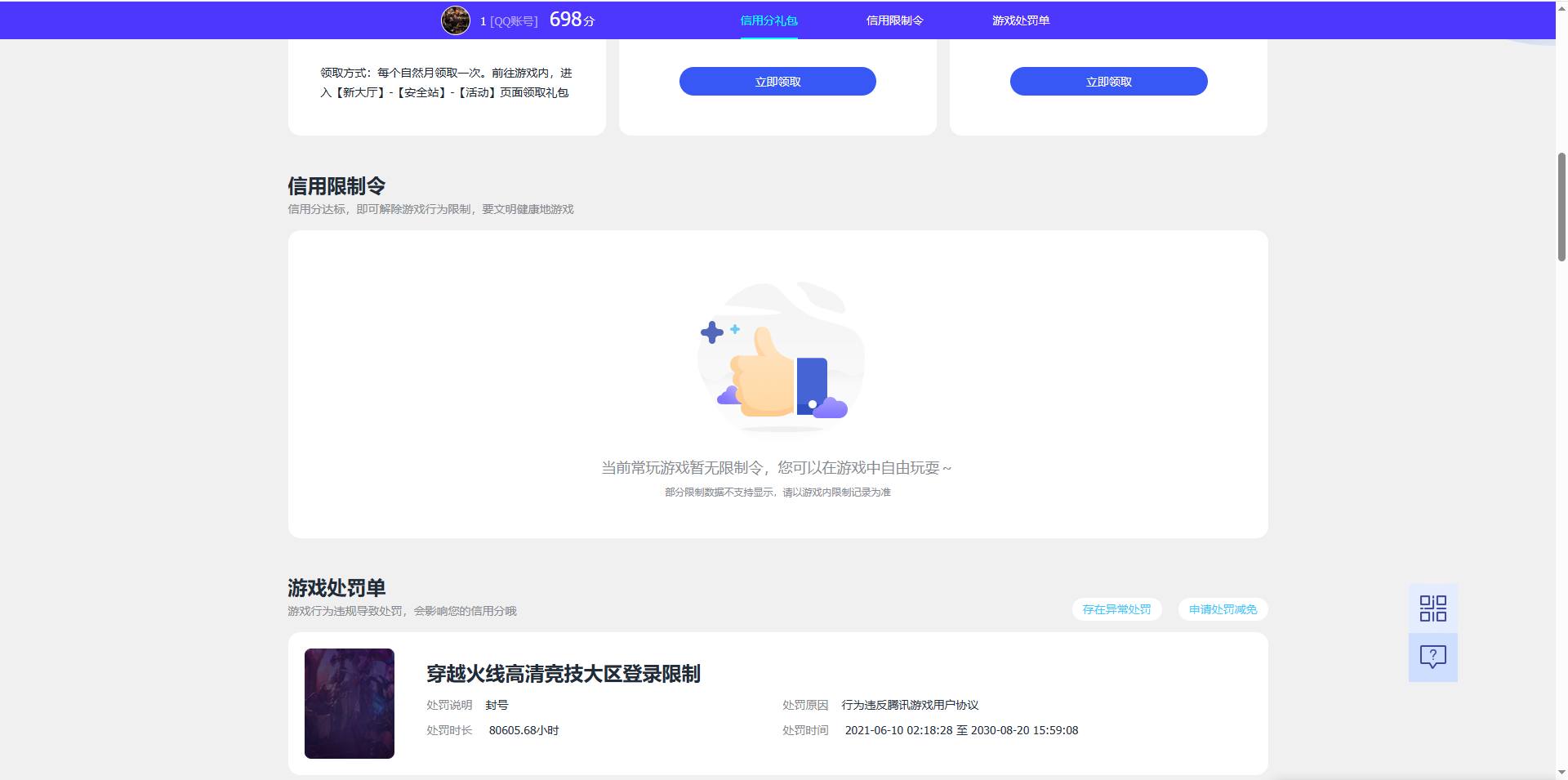This screenshot has height=780, width=1568.
Task: Open 申请处罚减免 link
Action: pos(1223,609)
